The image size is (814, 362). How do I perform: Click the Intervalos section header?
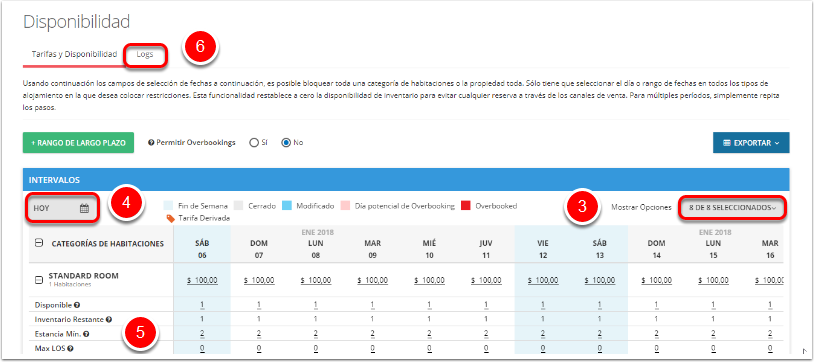pyautogui.click(x=406, y=180)
